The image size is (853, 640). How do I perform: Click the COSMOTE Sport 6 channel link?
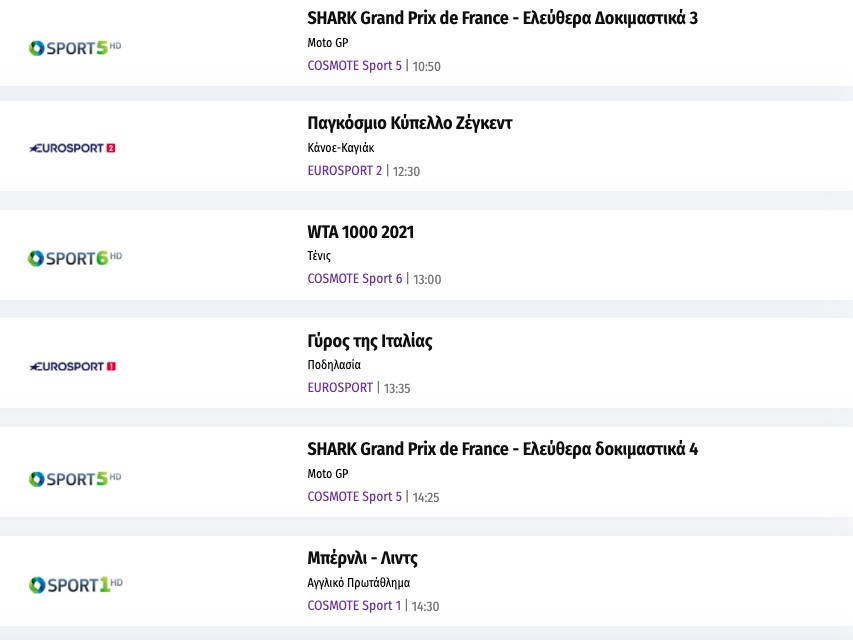point(354,279)
